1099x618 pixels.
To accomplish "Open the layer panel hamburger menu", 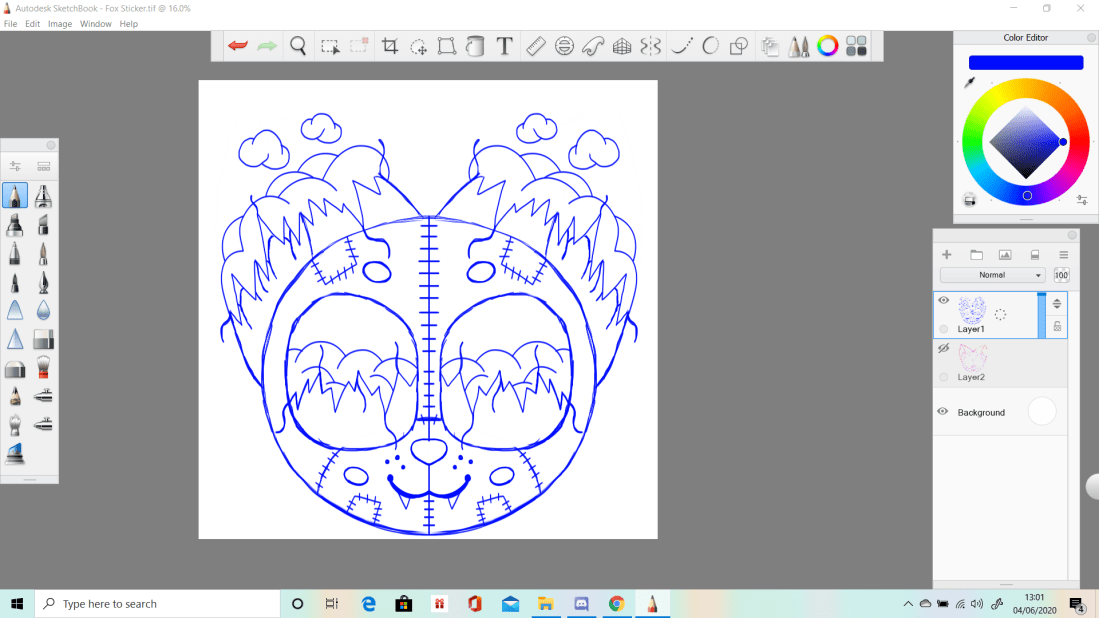I will coord(1064,255).
